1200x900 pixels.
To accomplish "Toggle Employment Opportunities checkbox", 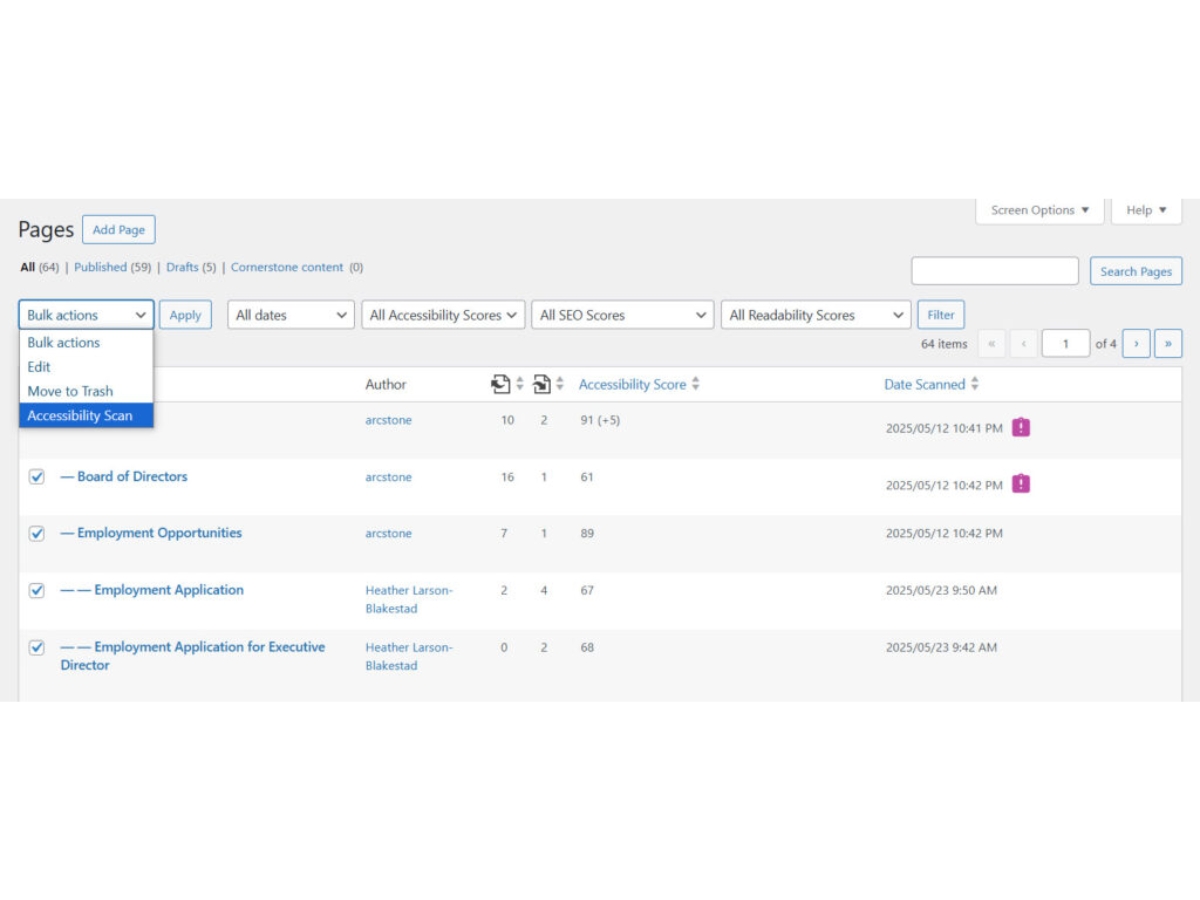I will click(36, 533).
